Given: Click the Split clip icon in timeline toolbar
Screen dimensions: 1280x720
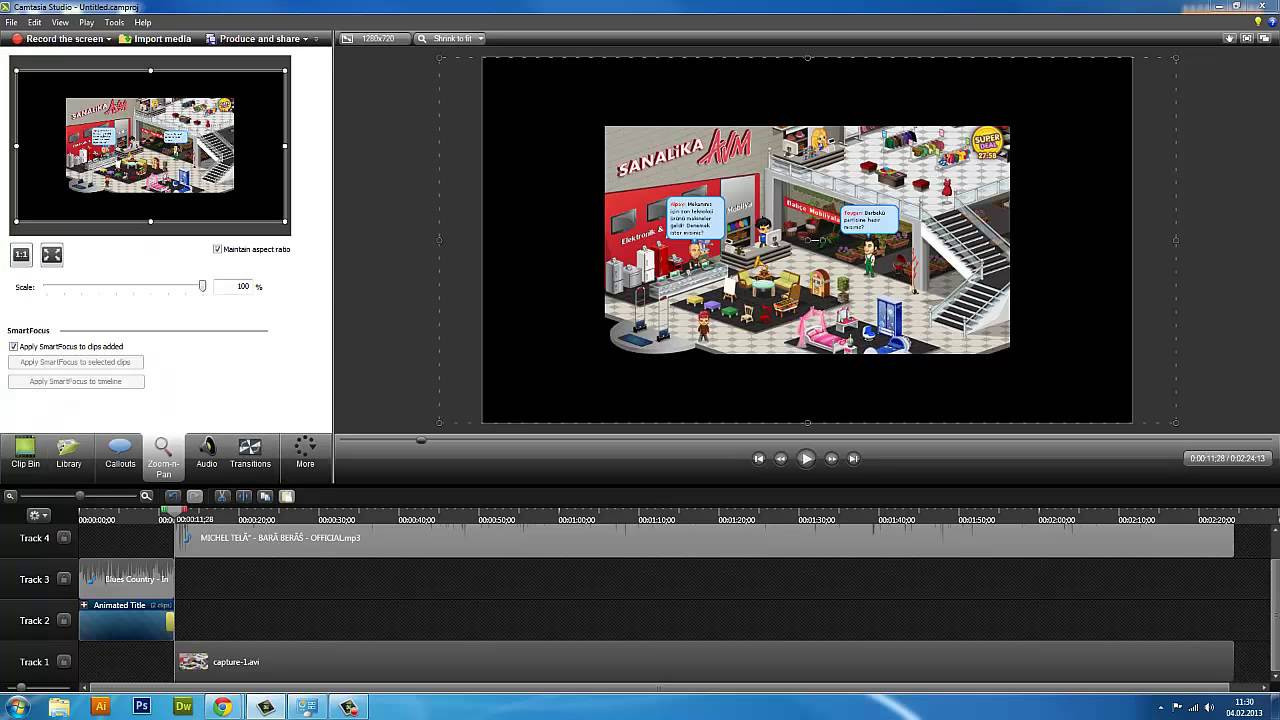Looking at the screenshot, I should point(244,496).
